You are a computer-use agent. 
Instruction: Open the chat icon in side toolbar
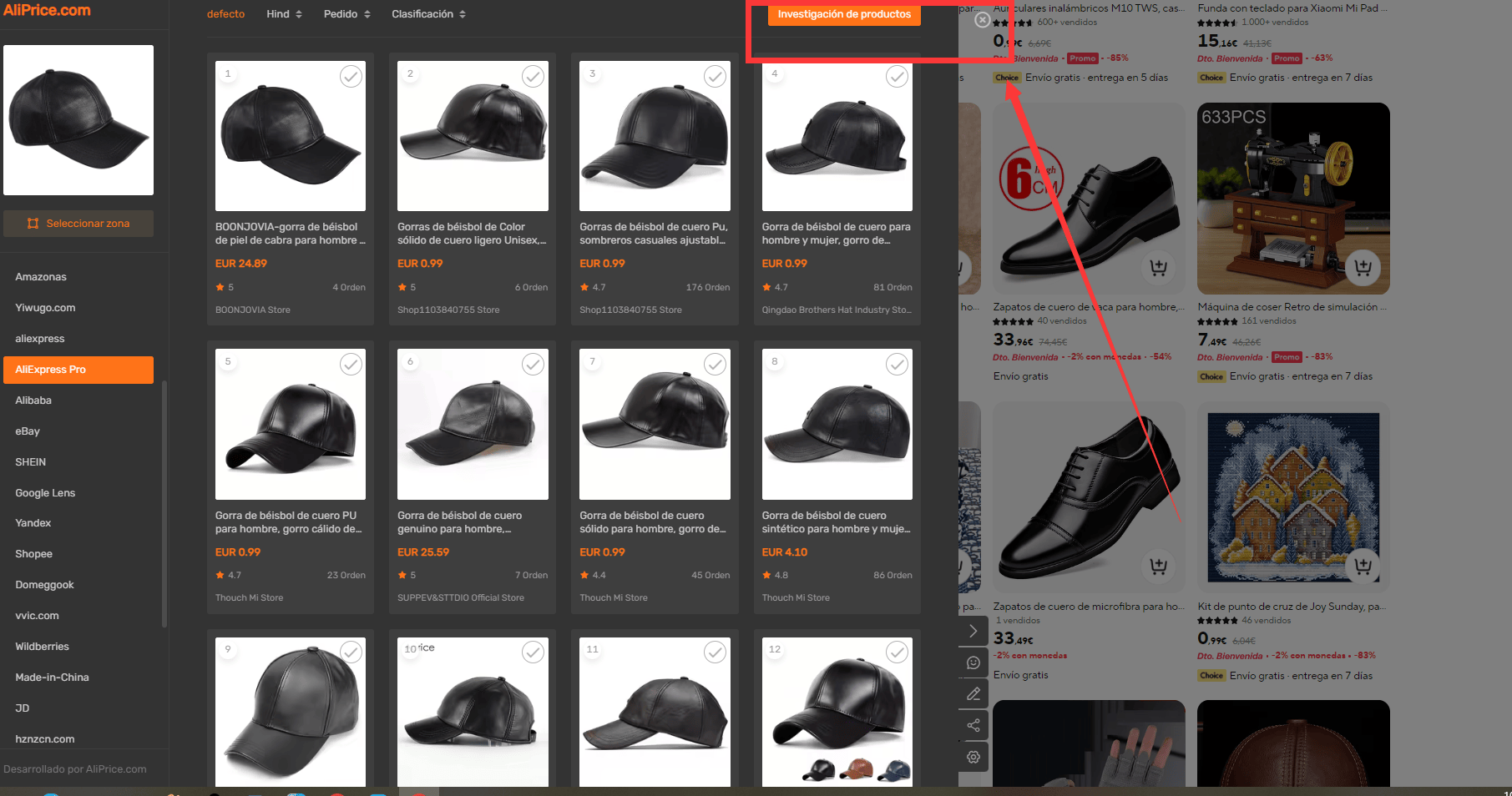pos(973,662)
